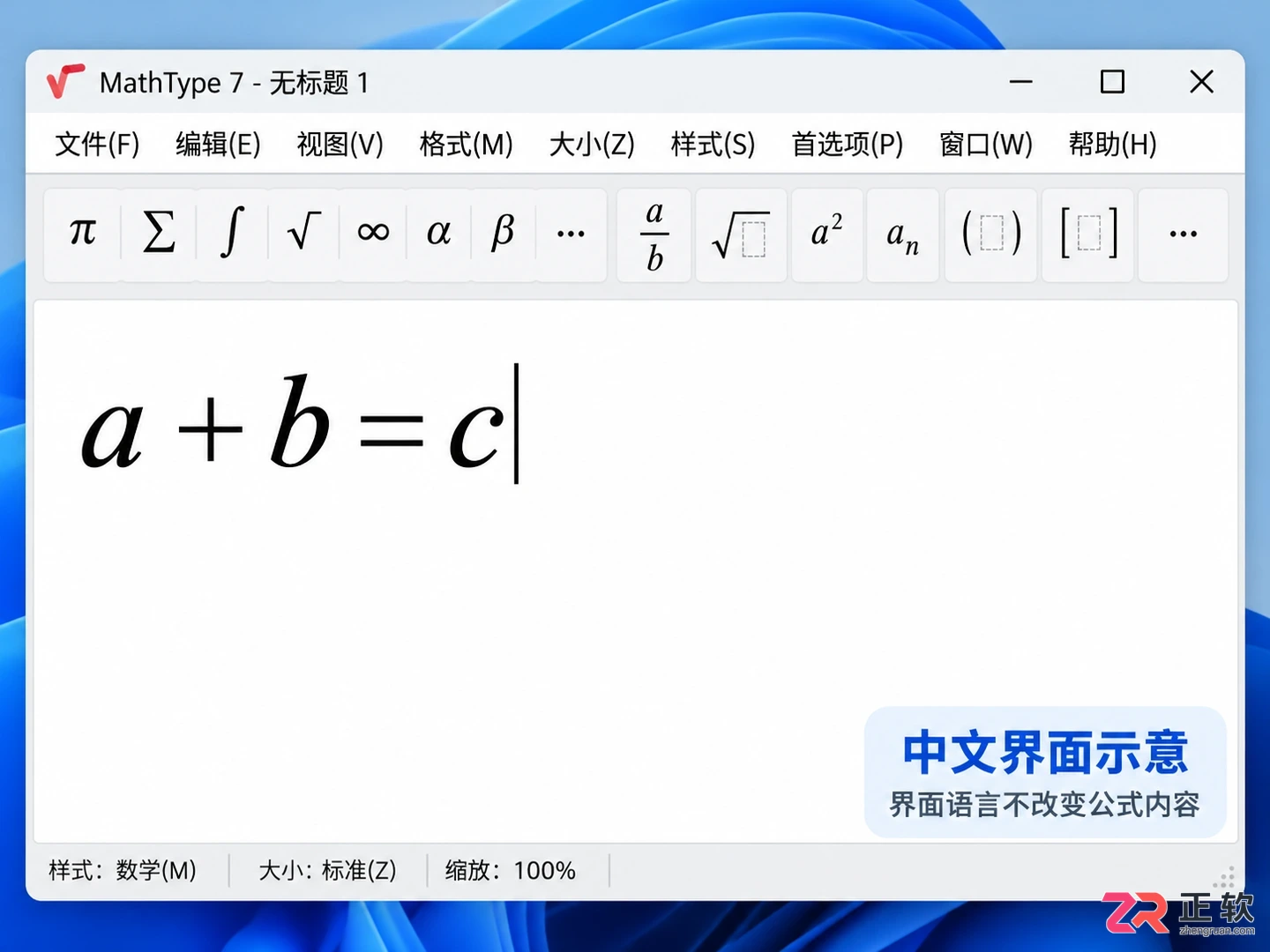Image resolution: width=1270 pixels, height=952 pixels.
Task: Click the plus sign in the equation
Action: click(210, 430)
